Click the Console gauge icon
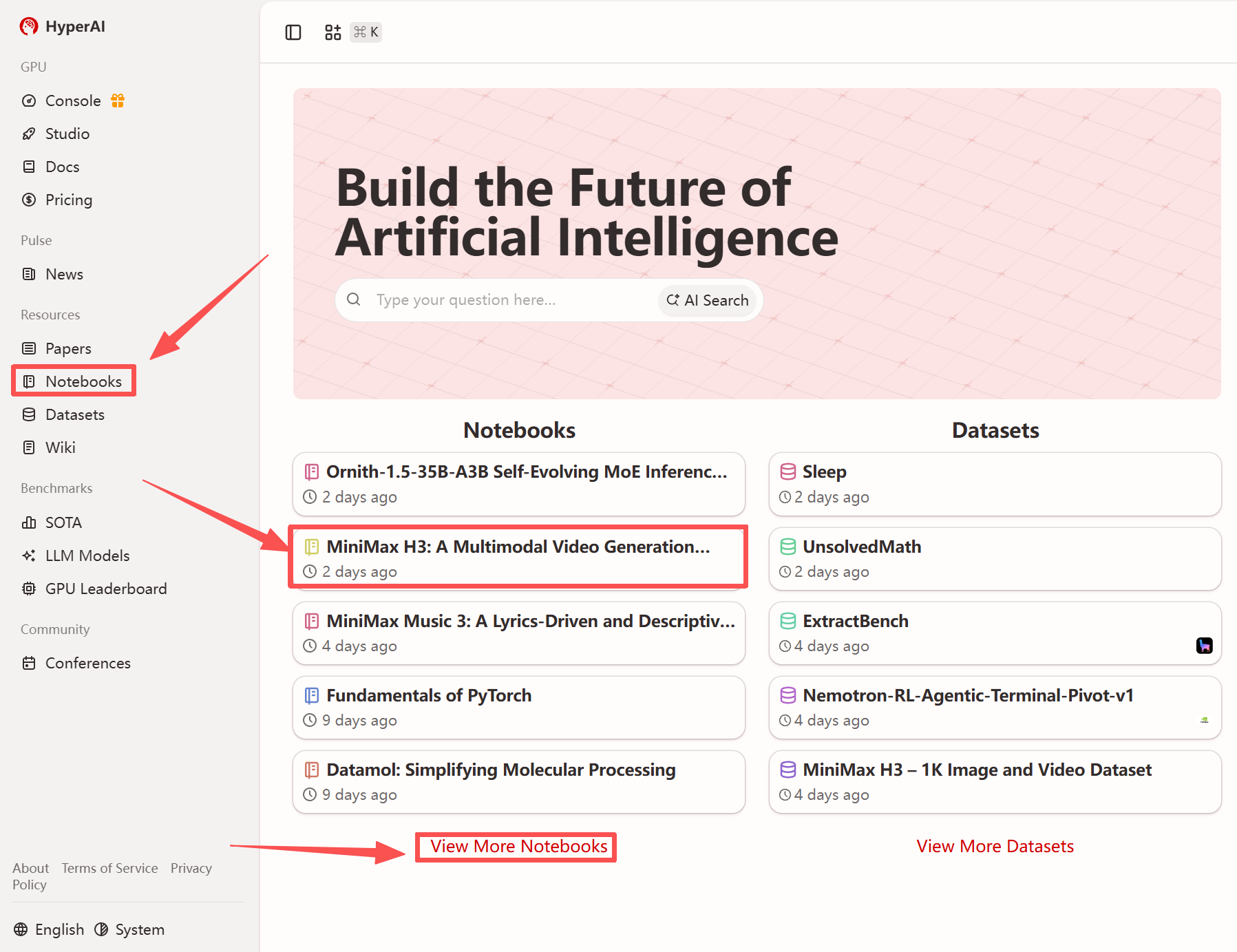1237x952 pixels. click(29, 101)
